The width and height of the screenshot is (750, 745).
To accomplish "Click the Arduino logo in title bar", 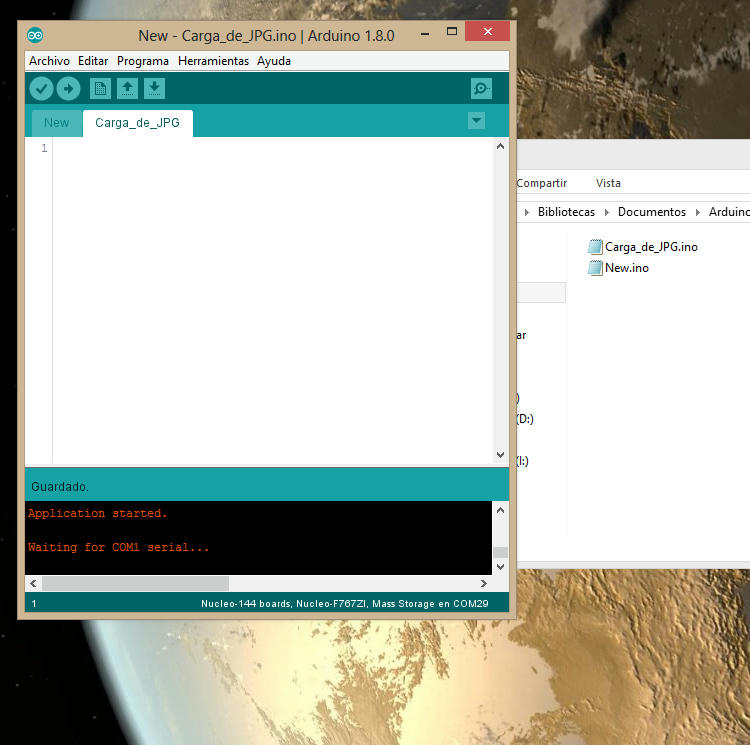I will click(x=35, y=35).
